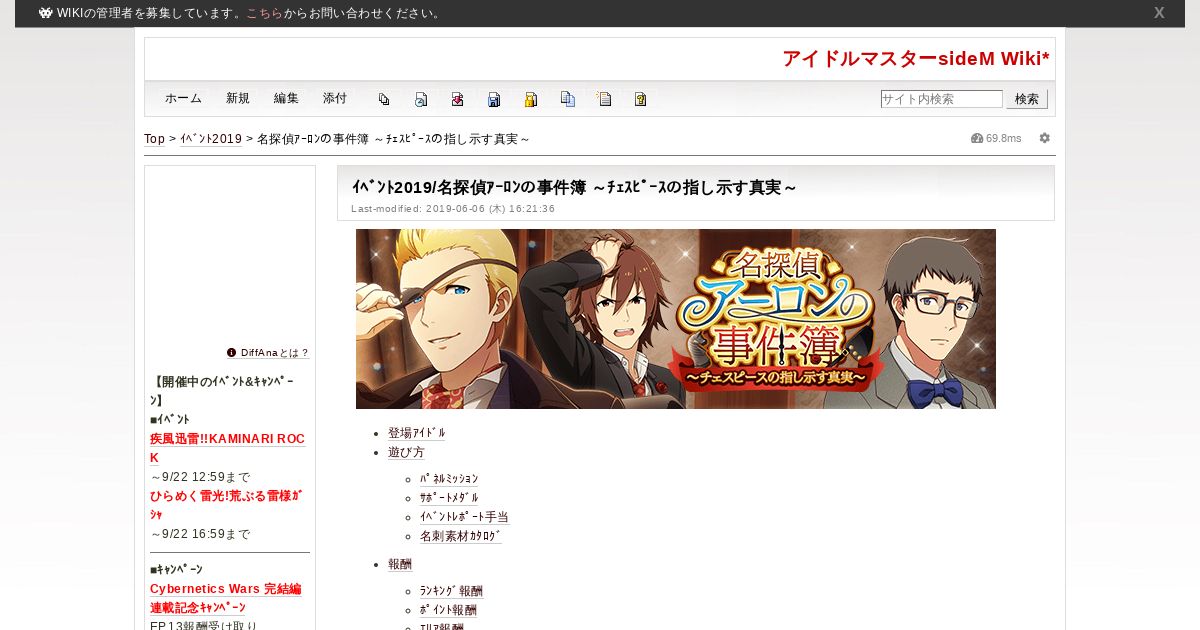1200x630 pixels.
Task: Click the red download arrow icon
Action: coord(457,99)
